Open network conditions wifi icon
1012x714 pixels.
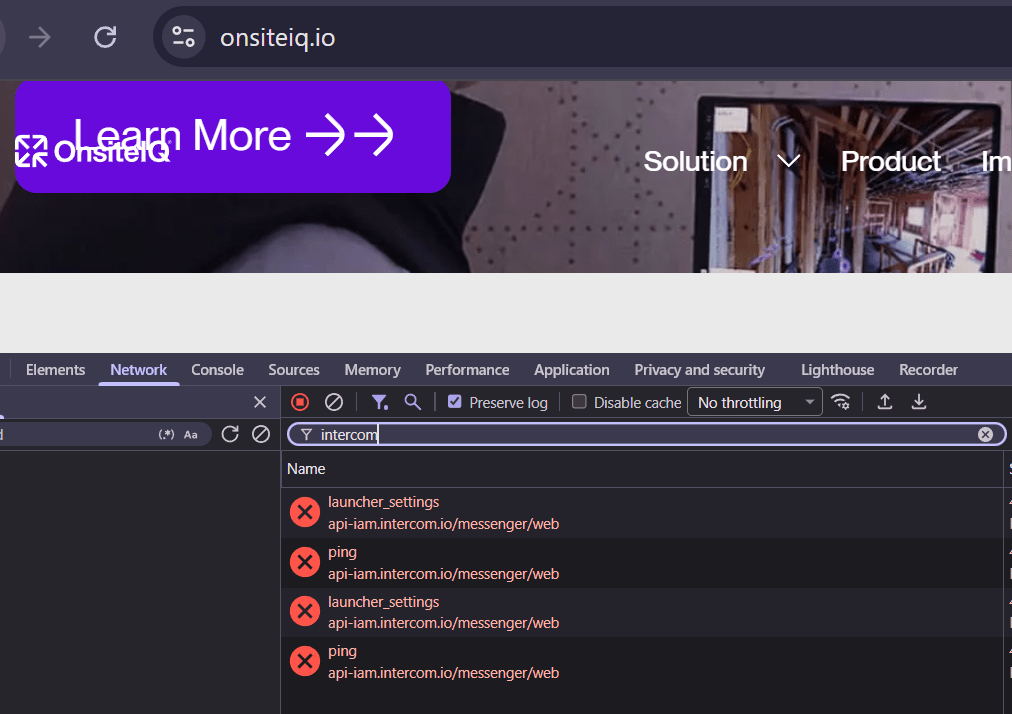(x=841, y=402)
